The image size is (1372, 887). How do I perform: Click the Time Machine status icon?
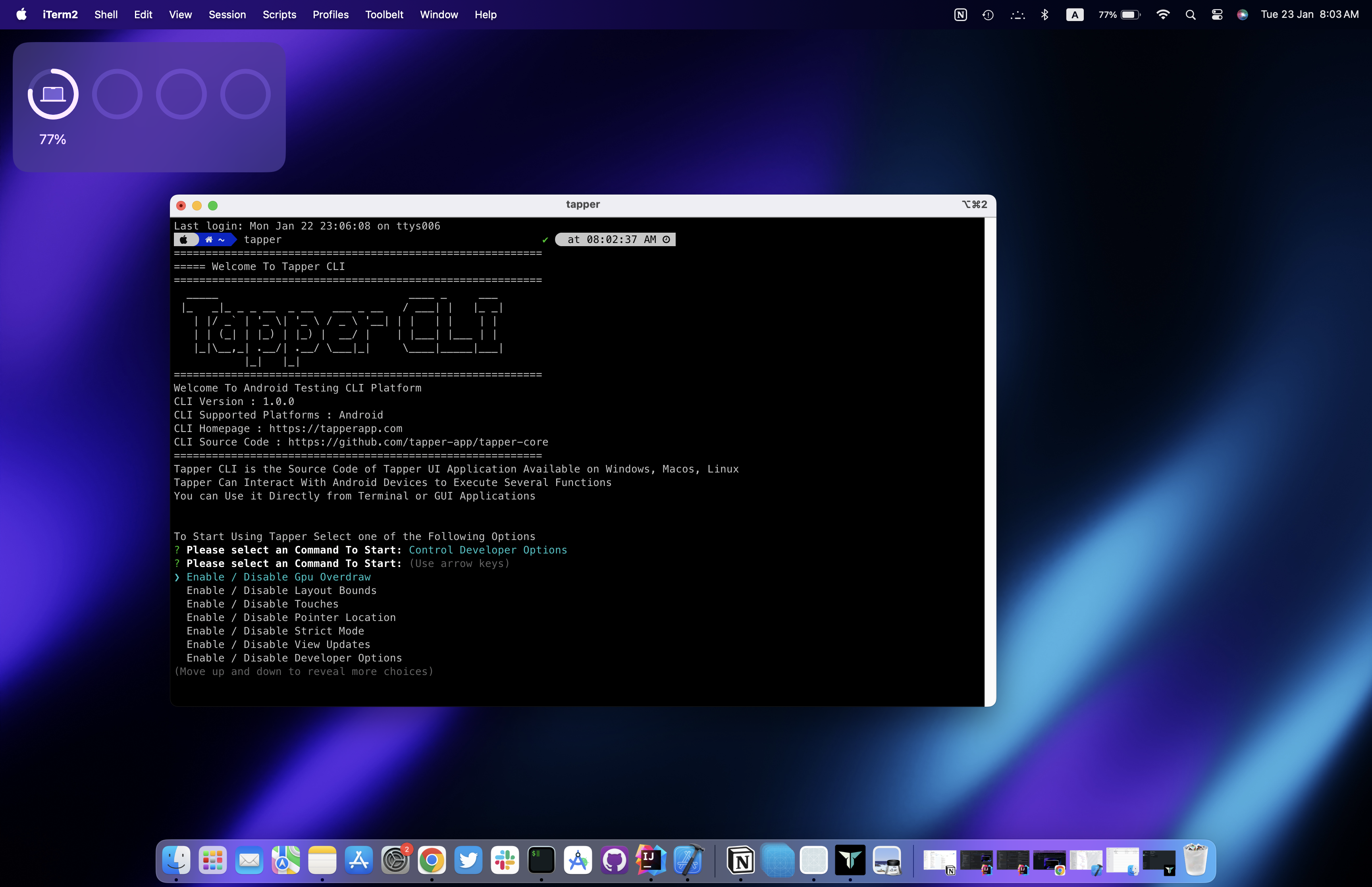pyautogui.click(x=988, y=14)
